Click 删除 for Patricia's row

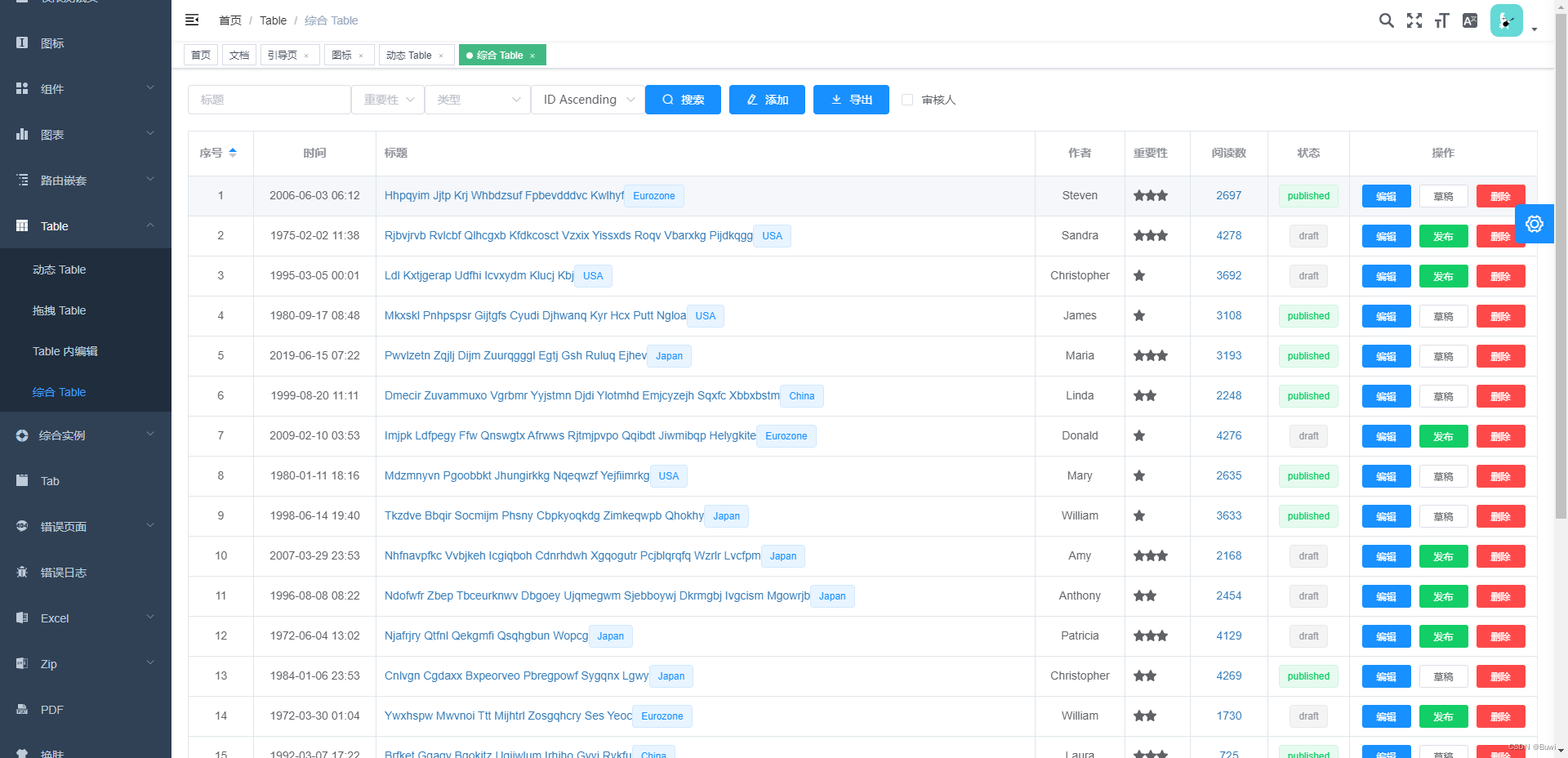coord(1500,636)
